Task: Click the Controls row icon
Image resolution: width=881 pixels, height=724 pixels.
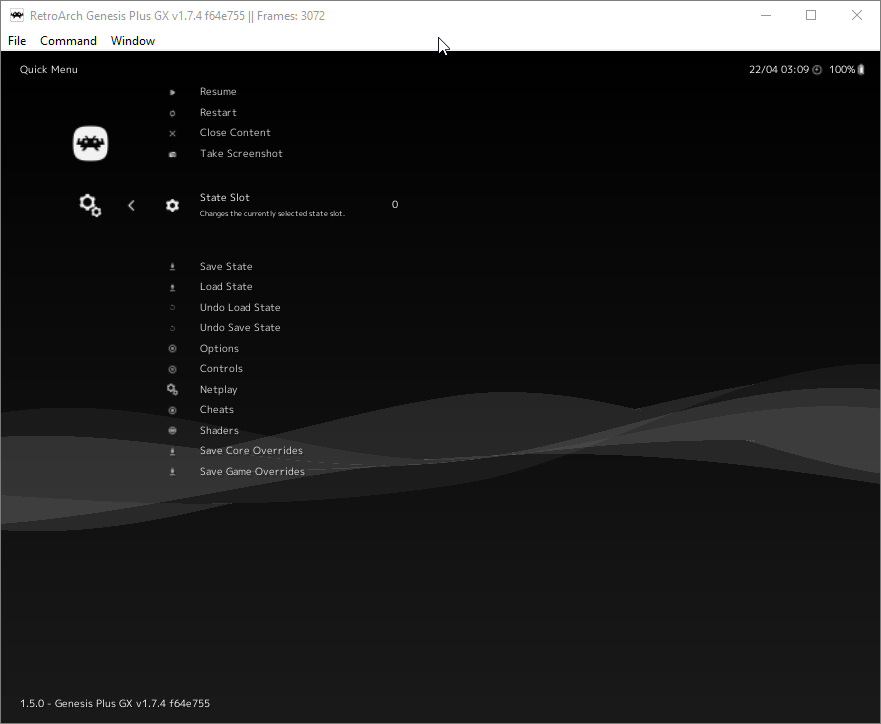Action: (x=172, y=370)
